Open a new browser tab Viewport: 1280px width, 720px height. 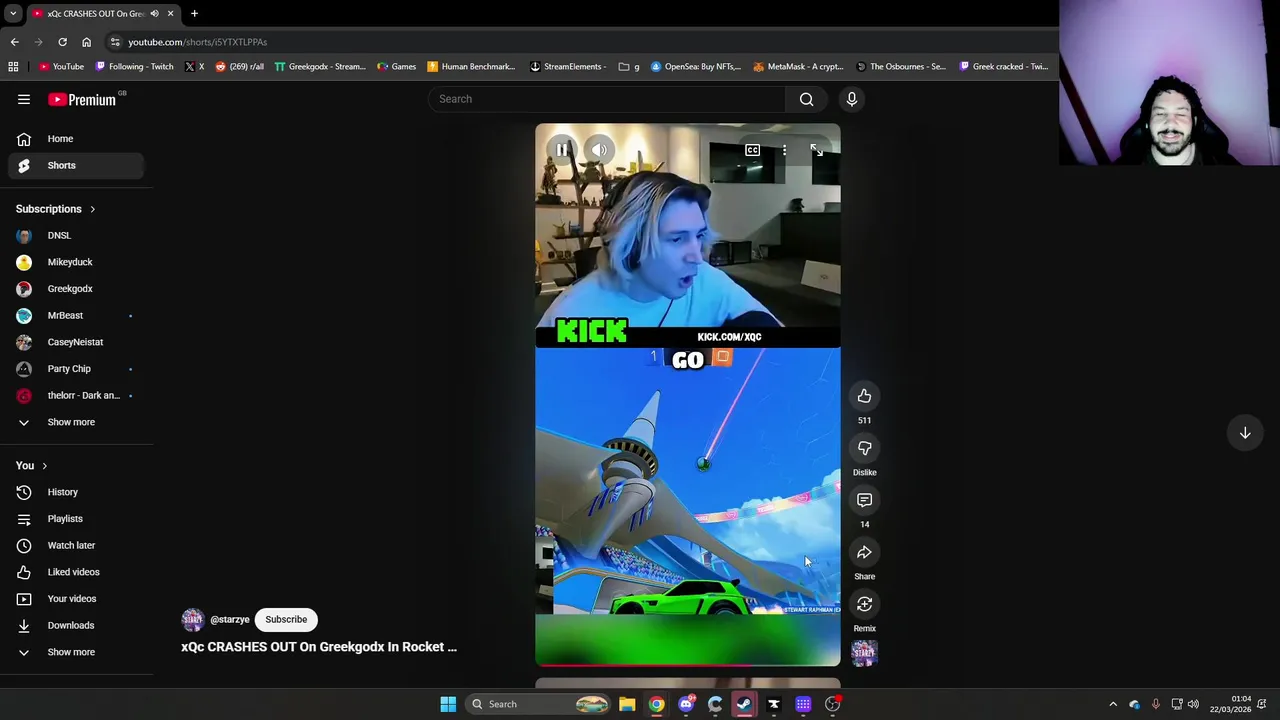(x=194, y=13)
